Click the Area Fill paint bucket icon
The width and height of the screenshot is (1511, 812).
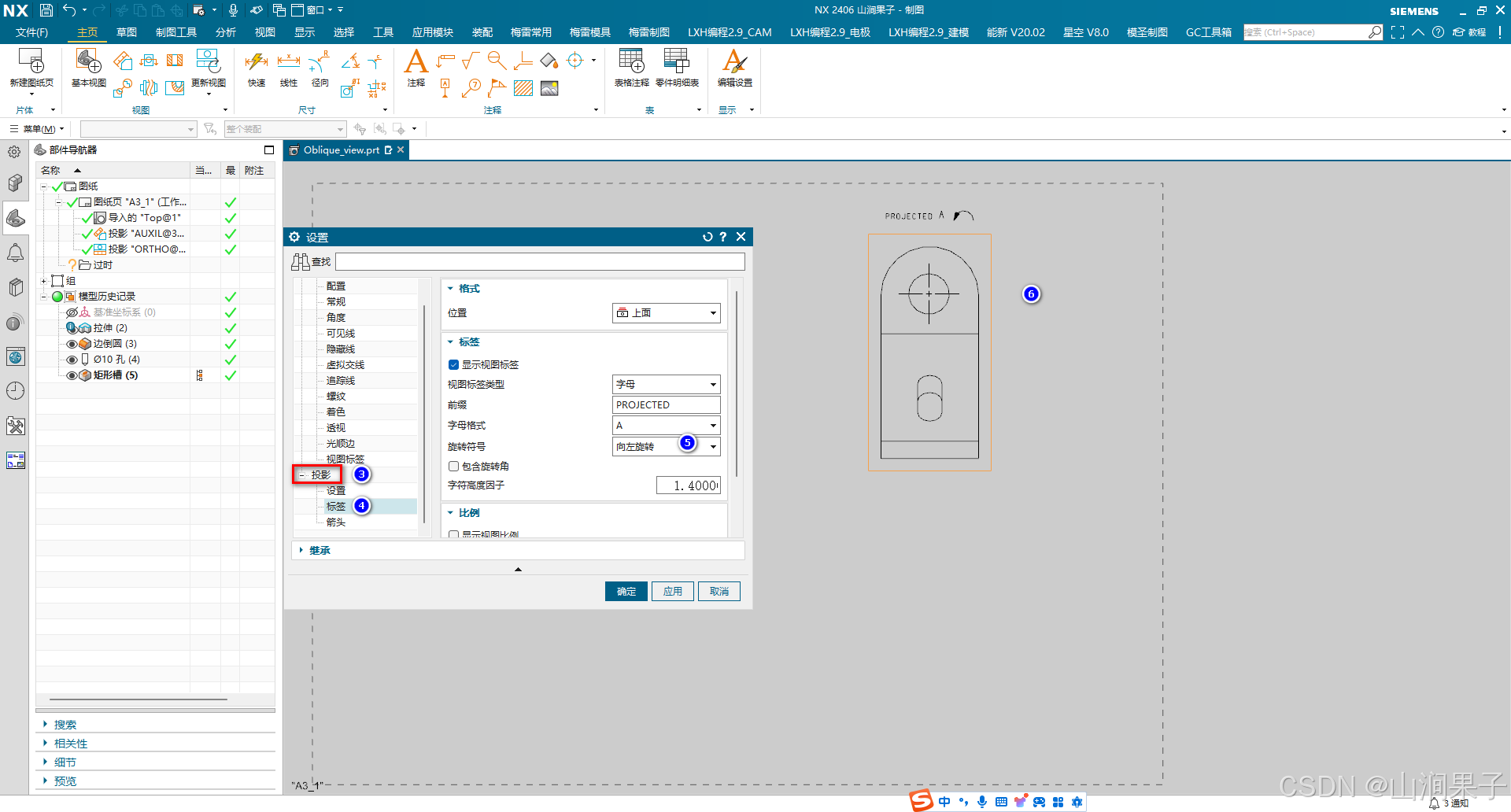pos(549,61)
